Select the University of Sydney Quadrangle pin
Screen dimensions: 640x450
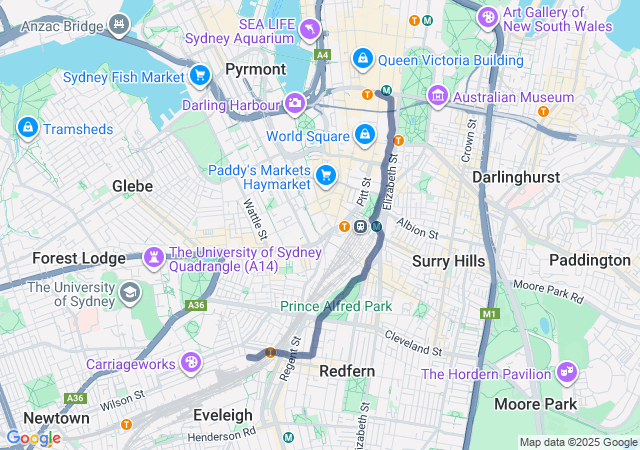(x=154, y=258)
